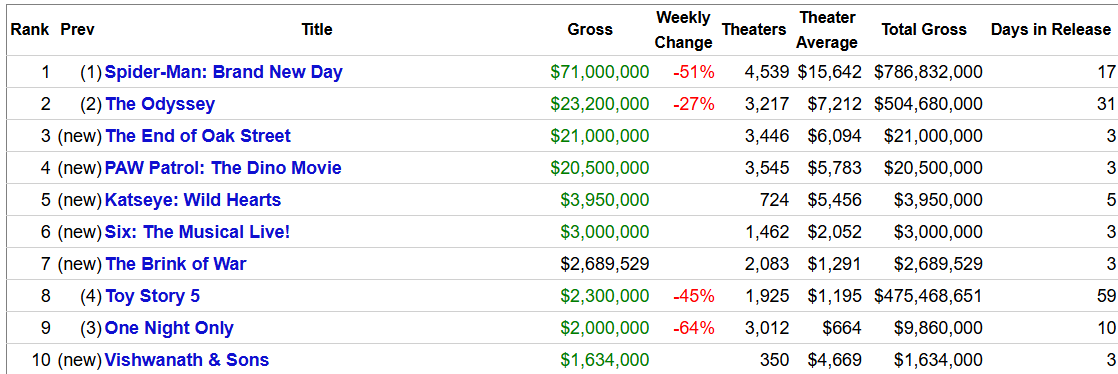Screen dimensions: 1118x374
Task: Click the Gross column header
Action: (590, 30)
